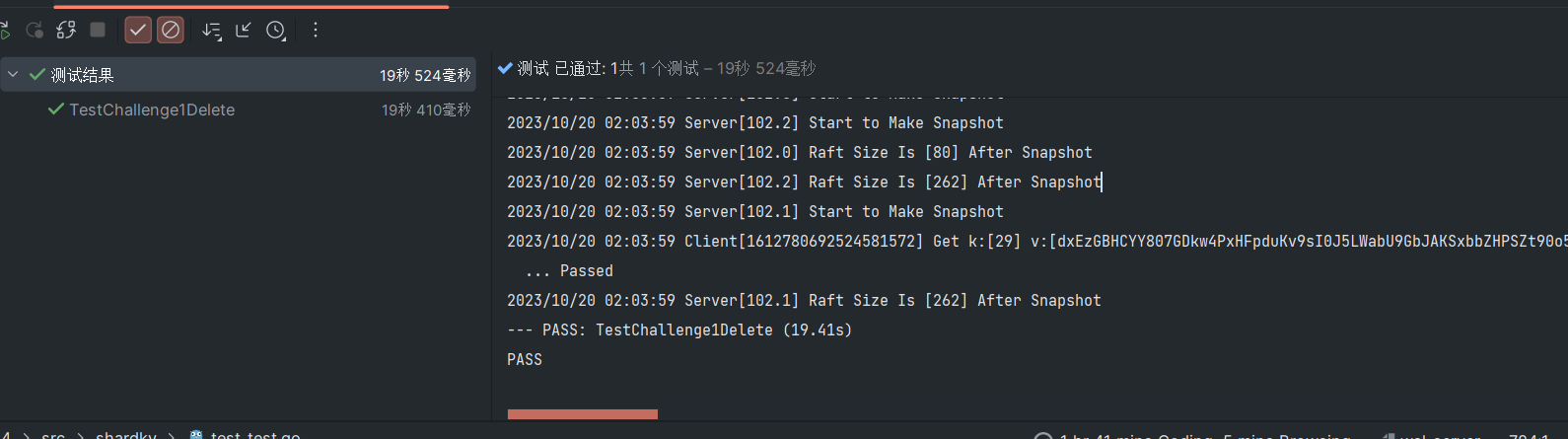Click the import tests arrow icon
The width and height of the screenshot is (1568, 439).
(x=244, y=31)
